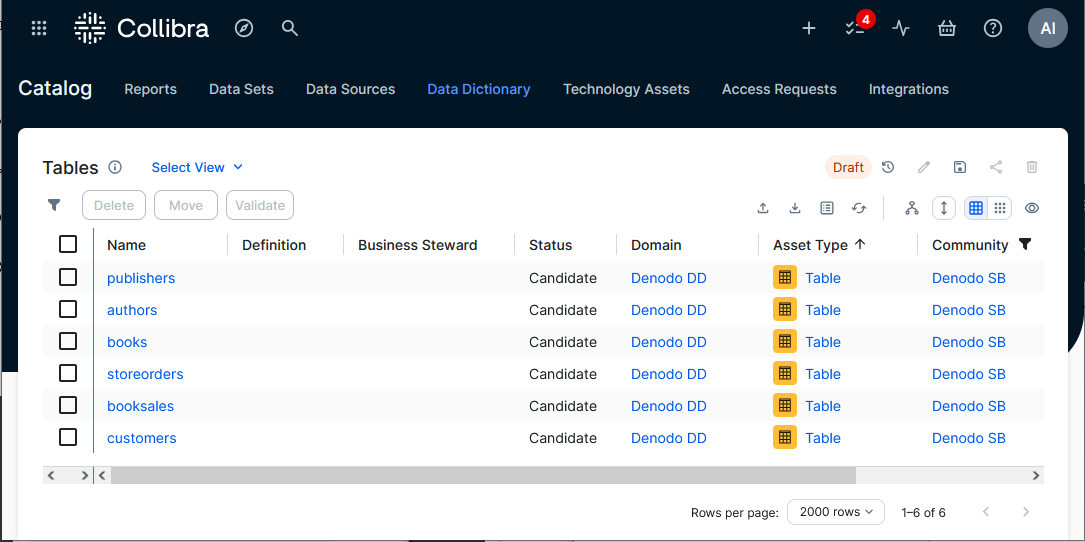Screen dimensions: 1085x542
Task: Check the authors row checkbox
Action: pyautogui.click(x=68, y=309)
